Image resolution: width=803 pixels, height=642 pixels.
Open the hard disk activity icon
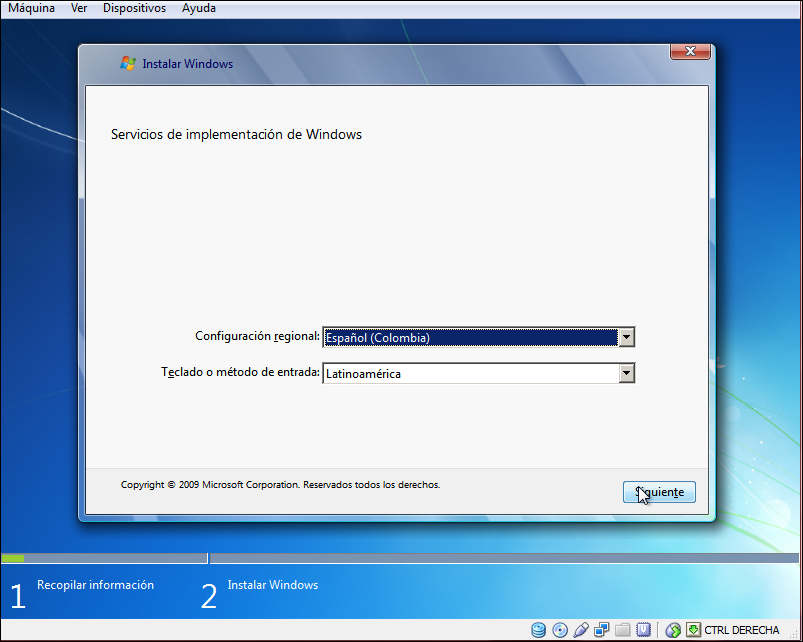538,630
